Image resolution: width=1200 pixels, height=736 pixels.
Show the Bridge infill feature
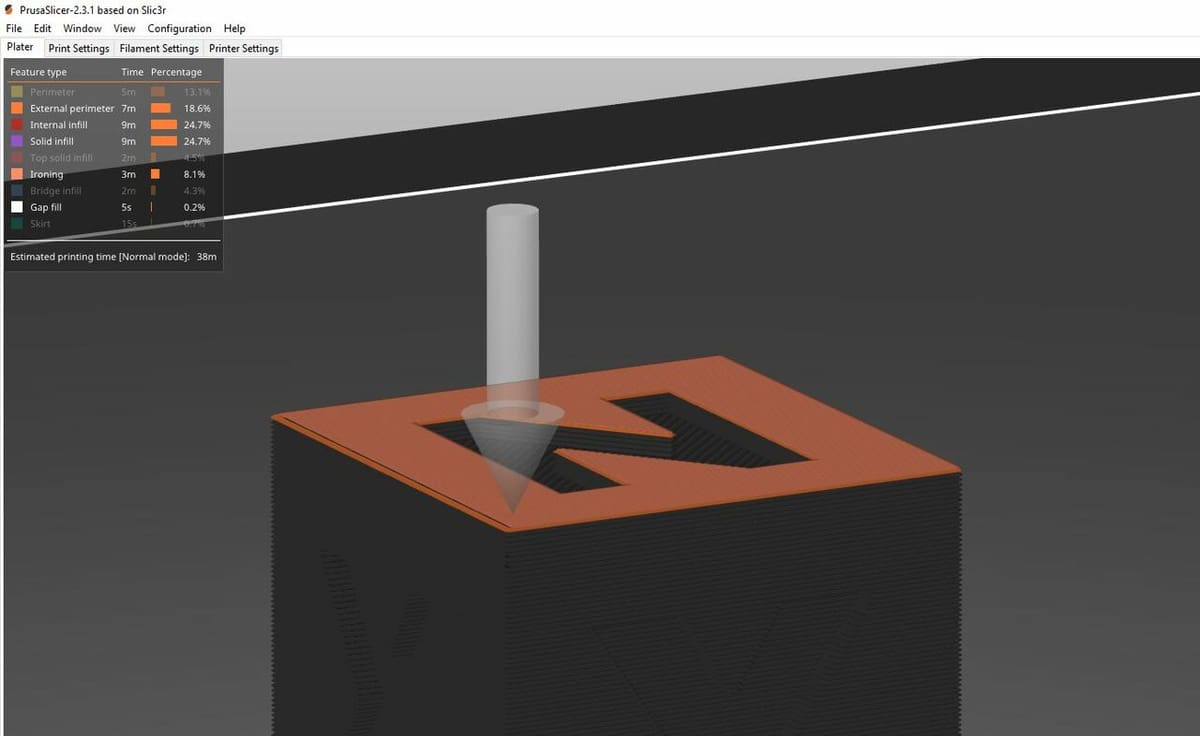(56, 191)
